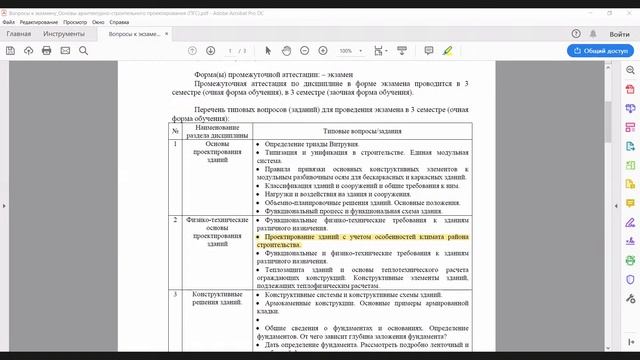Screen dimensions: 640x360
Task: Click the scrollbar up arrow
Action: tap(608, 67)
